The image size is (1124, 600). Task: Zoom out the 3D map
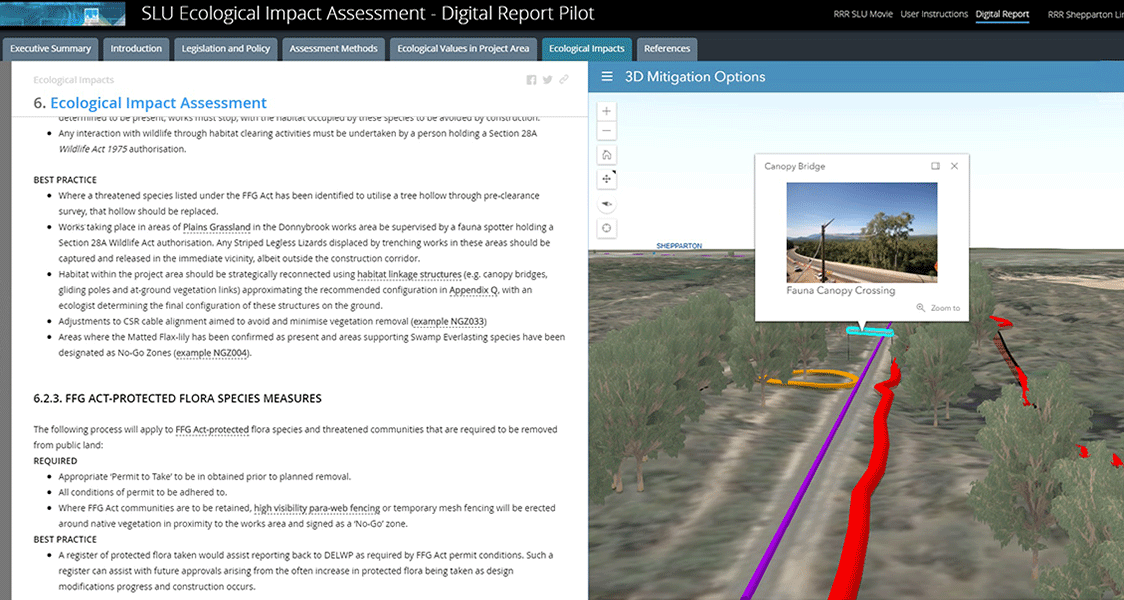pos(606,130)
